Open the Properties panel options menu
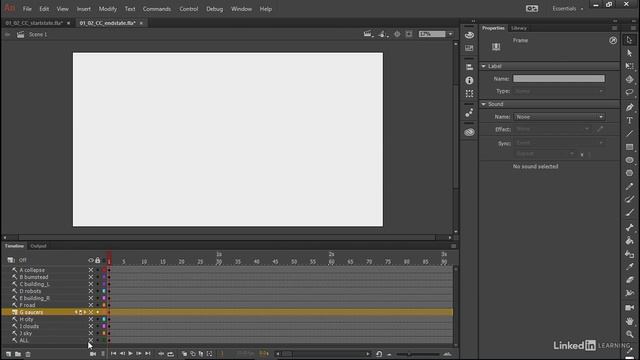The width and height of the screenshot is (640, 360). (614, 28)
